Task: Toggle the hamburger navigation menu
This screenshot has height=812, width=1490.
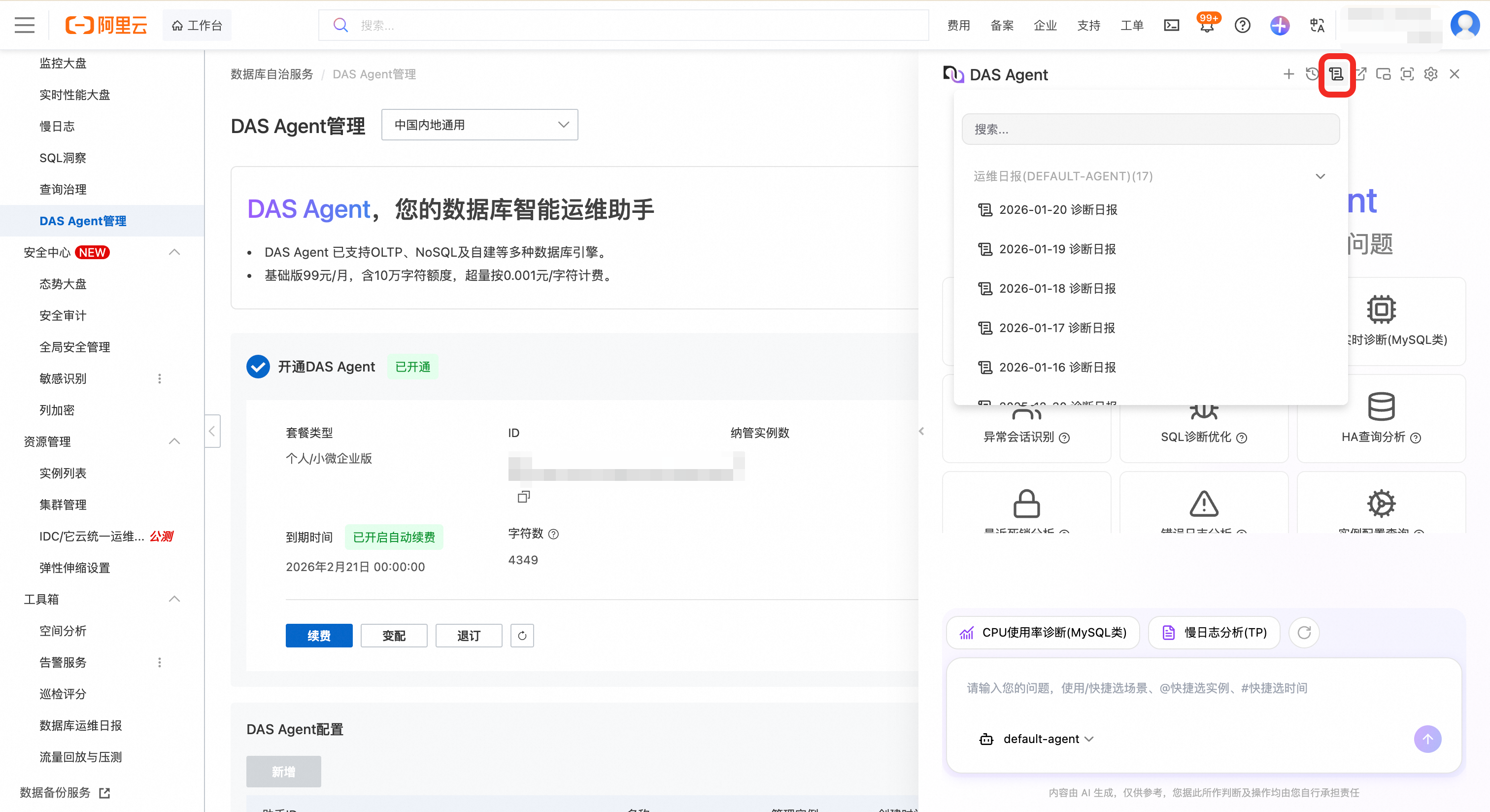Action: click(x=24, y=26)
